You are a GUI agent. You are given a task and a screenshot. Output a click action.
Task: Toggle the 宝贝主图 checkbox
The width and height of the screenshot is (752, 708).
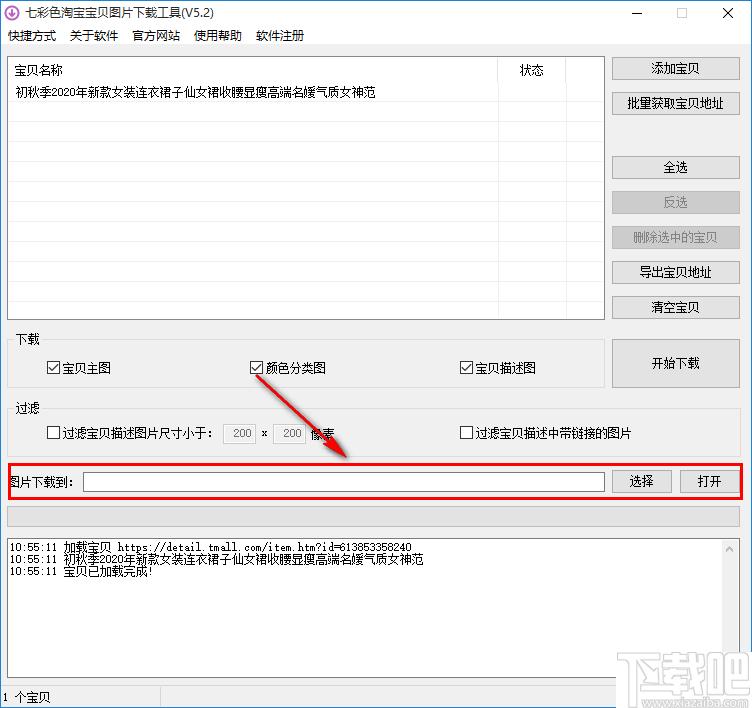pos(53,368)
